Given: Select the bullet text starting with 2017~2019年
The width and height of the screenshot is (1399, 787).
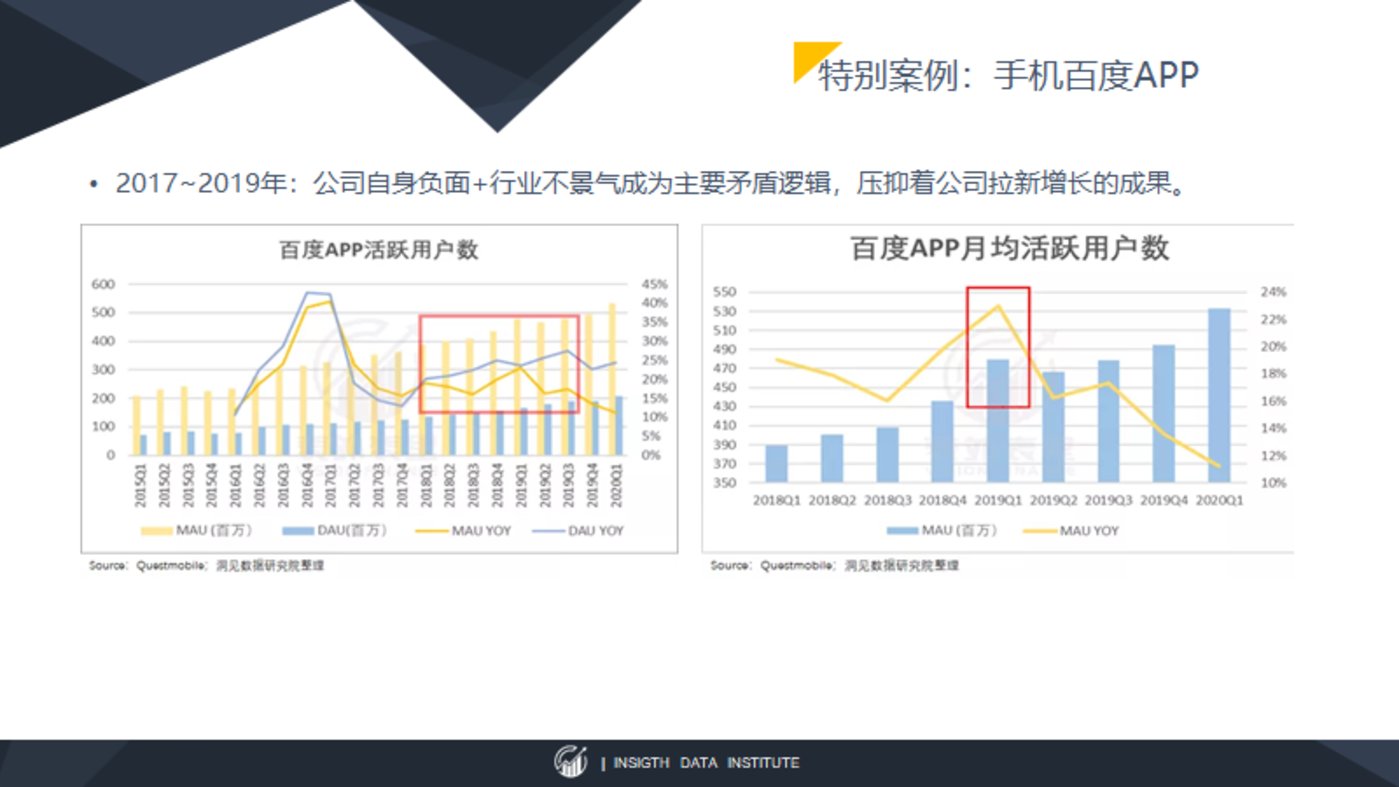Looking at the screenshot, I should pyautogui.click(x=650, y=185).
